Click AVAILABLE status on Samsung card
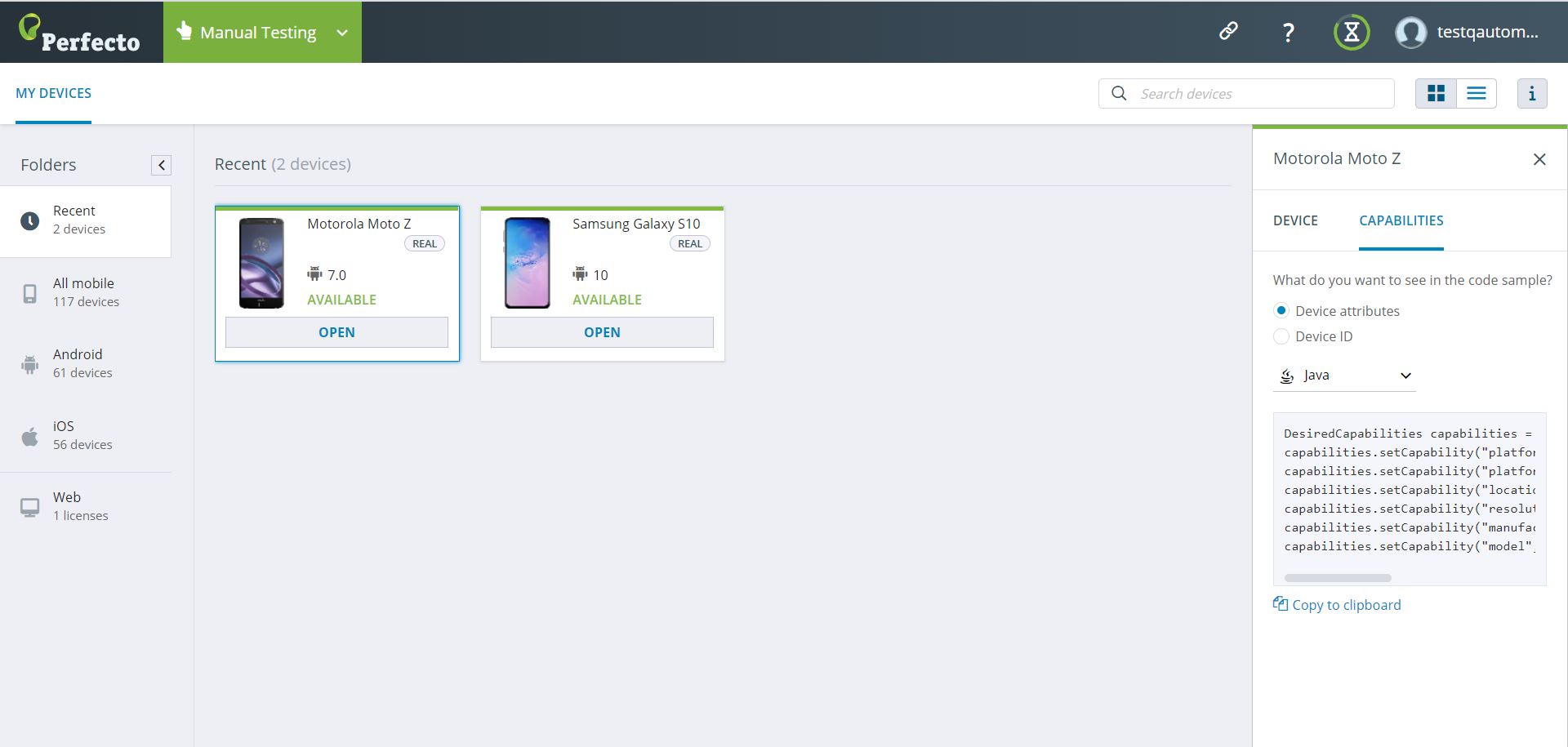The width and height of the screenshot is (1568, 747). point(607,300)
